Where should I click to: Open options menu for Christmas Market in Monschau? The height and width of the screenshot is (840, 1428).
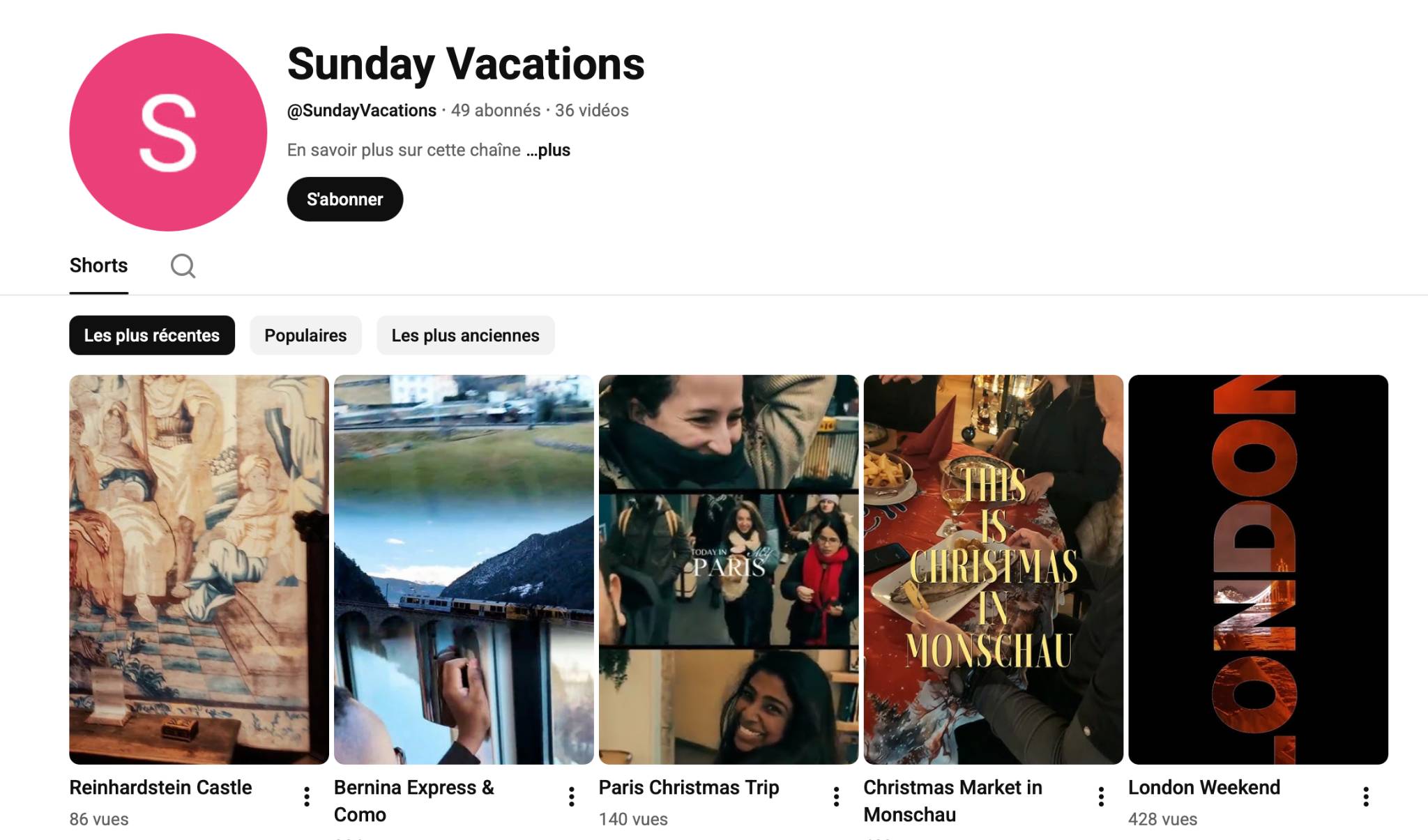point(1101,797)
